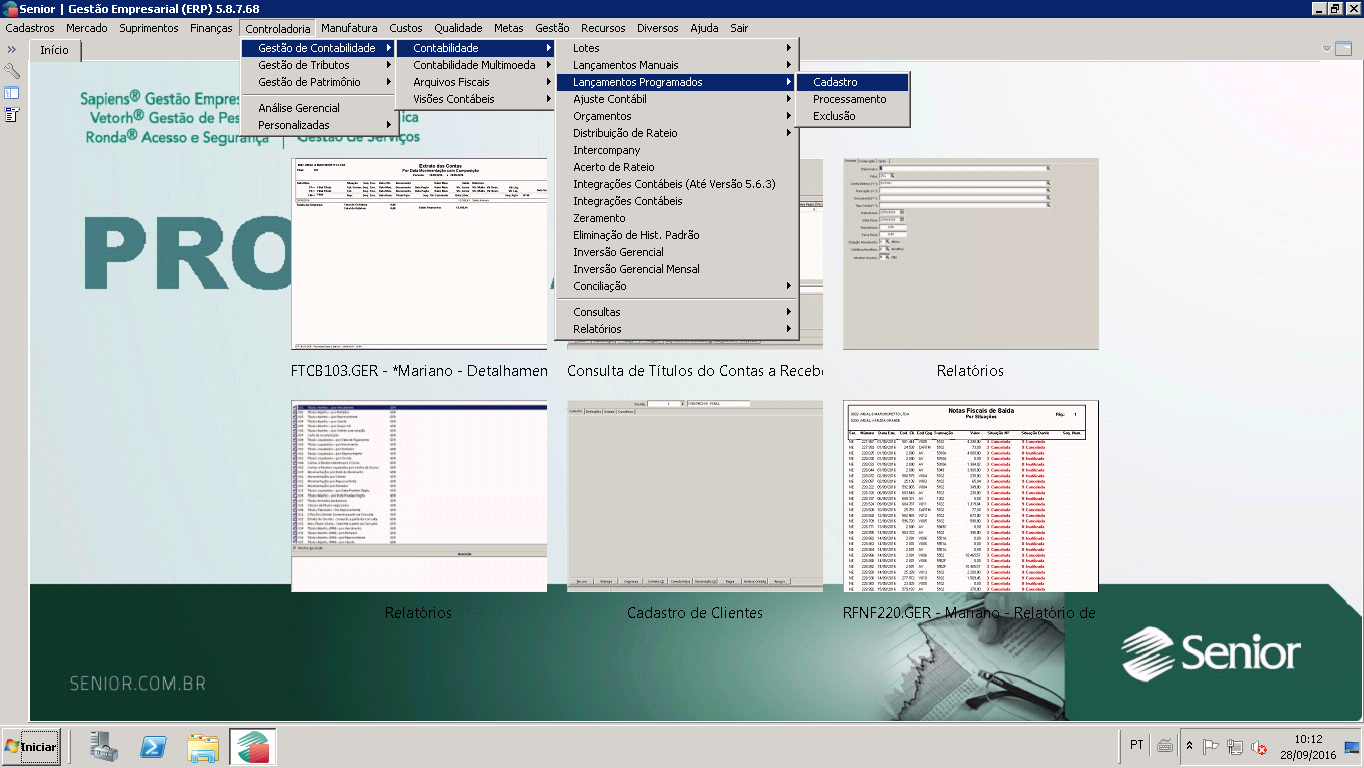
Task: Open the Manufatura menu
Action: coord(349,28)
